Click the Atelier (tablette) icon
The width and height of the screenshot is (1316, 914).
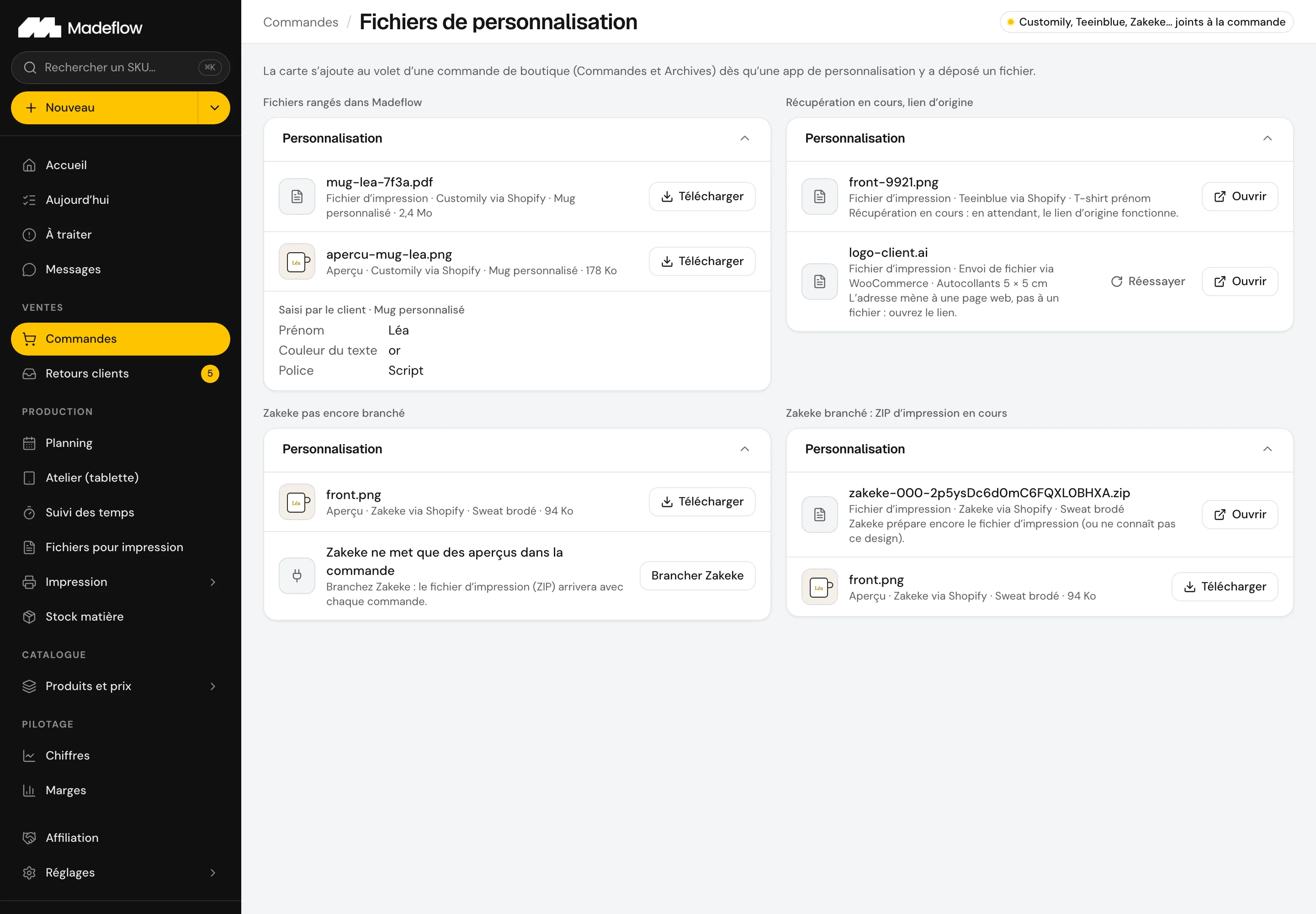[x=29, y=478]
